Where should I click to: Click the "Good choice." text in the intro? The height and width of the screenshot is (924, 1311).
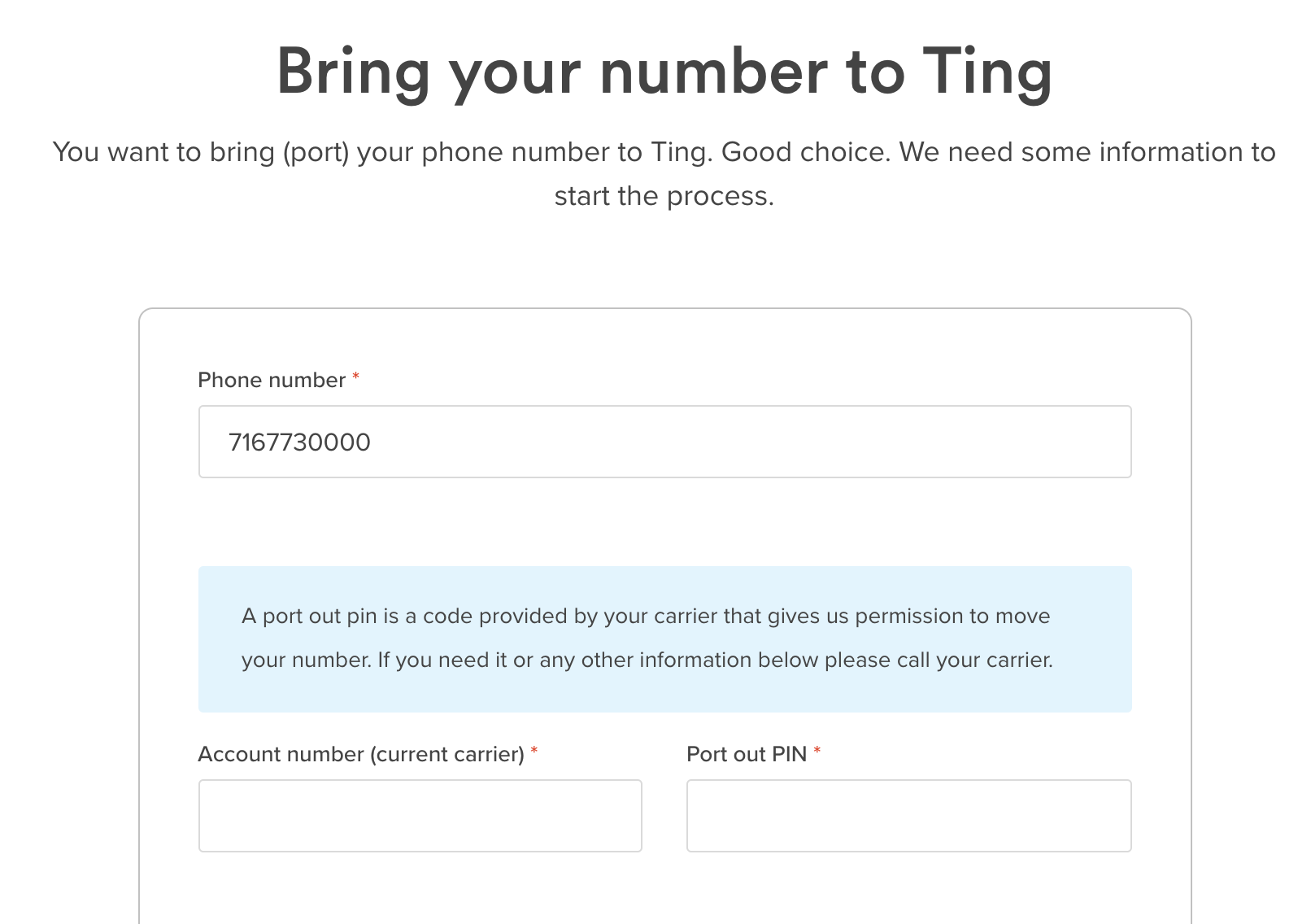pos(805,152)
